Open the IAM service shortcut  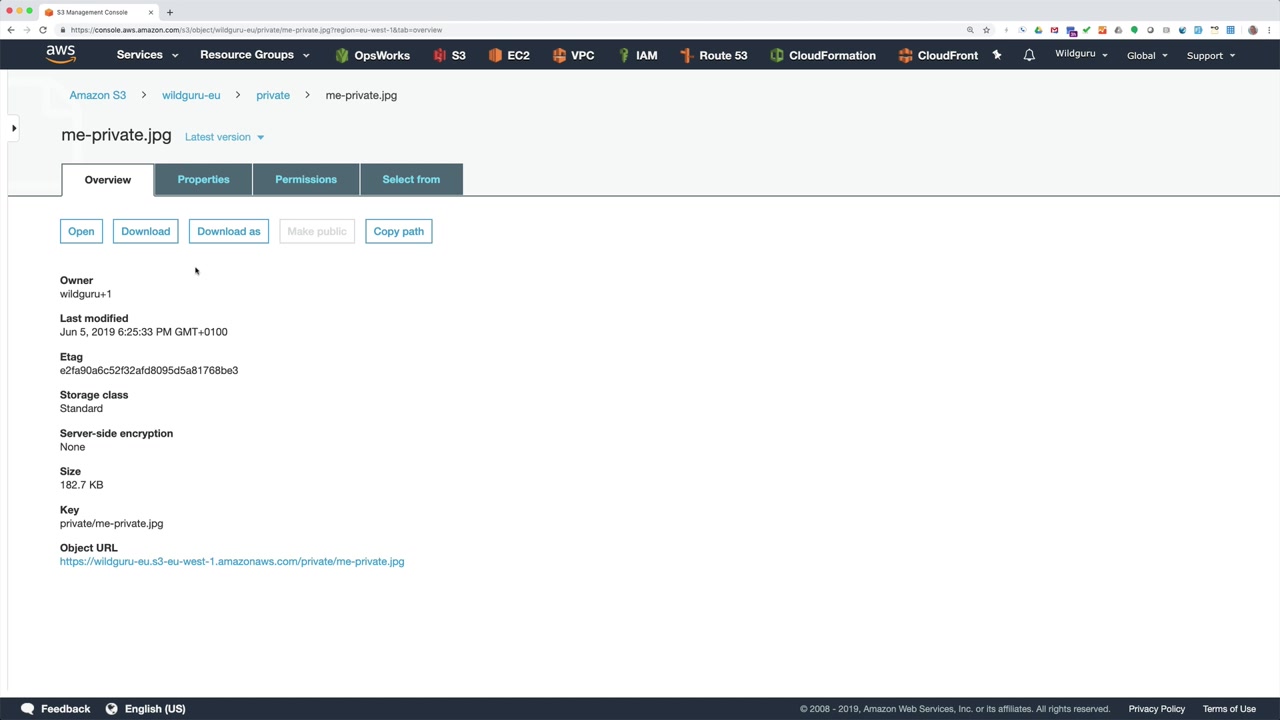click(x=638, y=55)
